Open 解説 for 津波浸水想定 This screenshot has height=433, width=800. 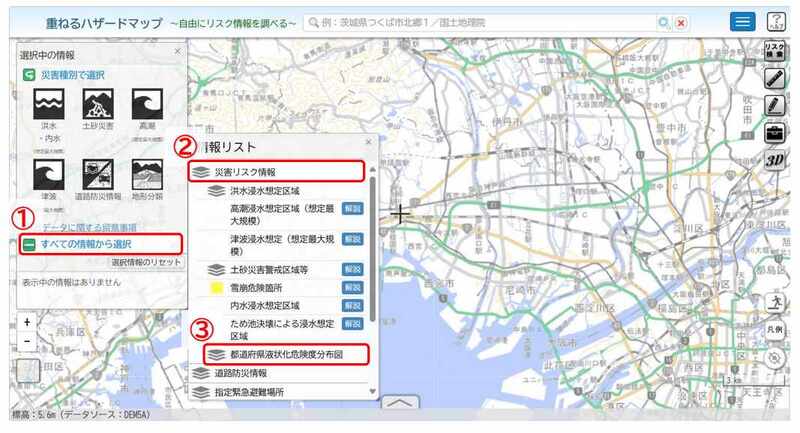click(x=353, y=239)
